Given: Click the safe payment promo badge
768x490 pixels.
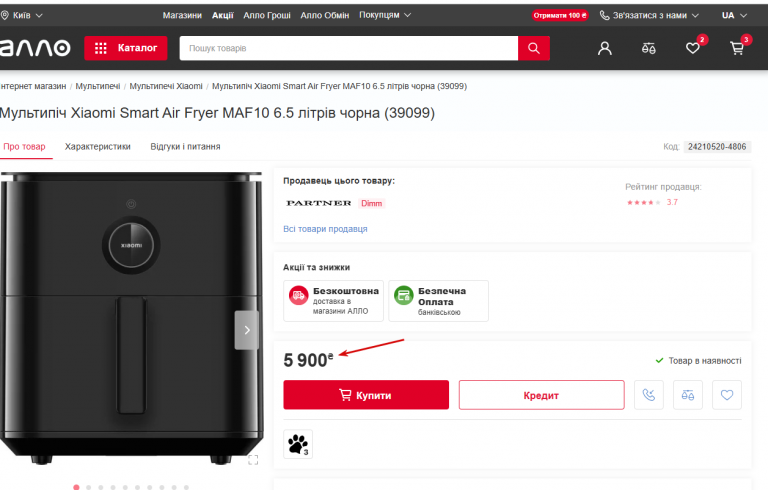Looking at the screenshot, I should 438,301.
